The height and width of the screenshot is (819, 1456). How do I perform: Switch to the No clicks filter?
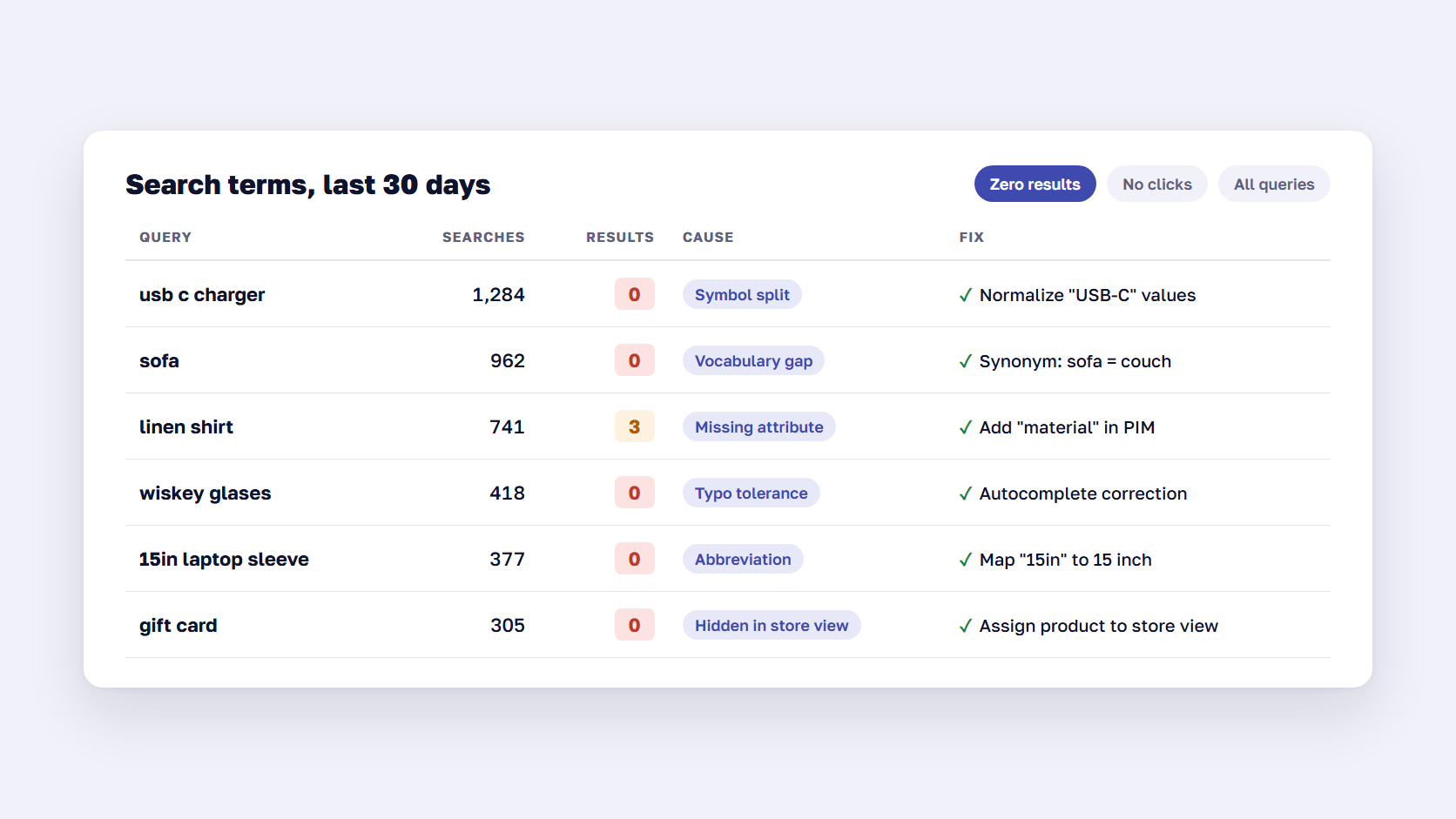click(x=1156, y=184)
